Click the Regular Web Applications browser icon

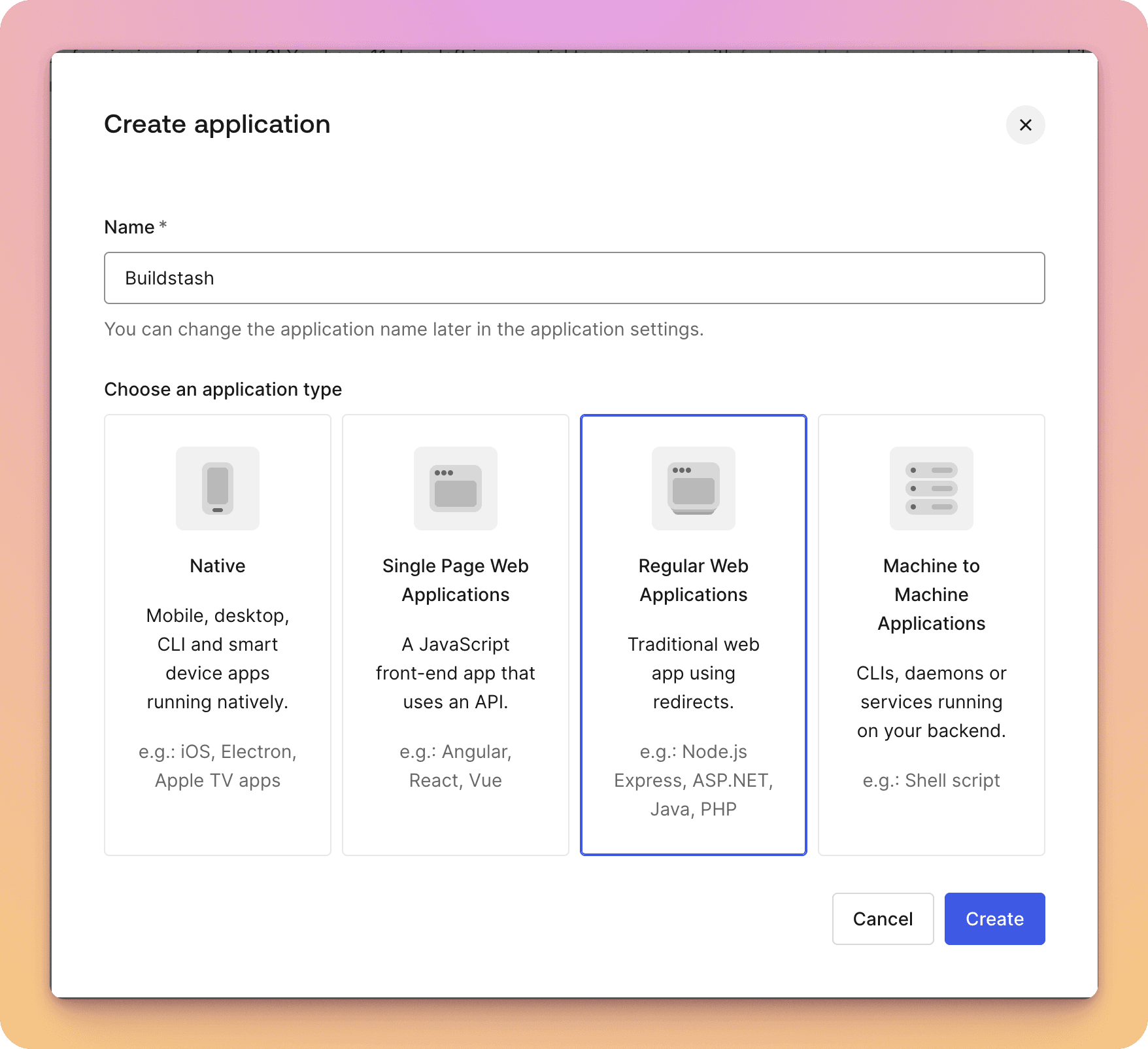click(x=692, y=489)
